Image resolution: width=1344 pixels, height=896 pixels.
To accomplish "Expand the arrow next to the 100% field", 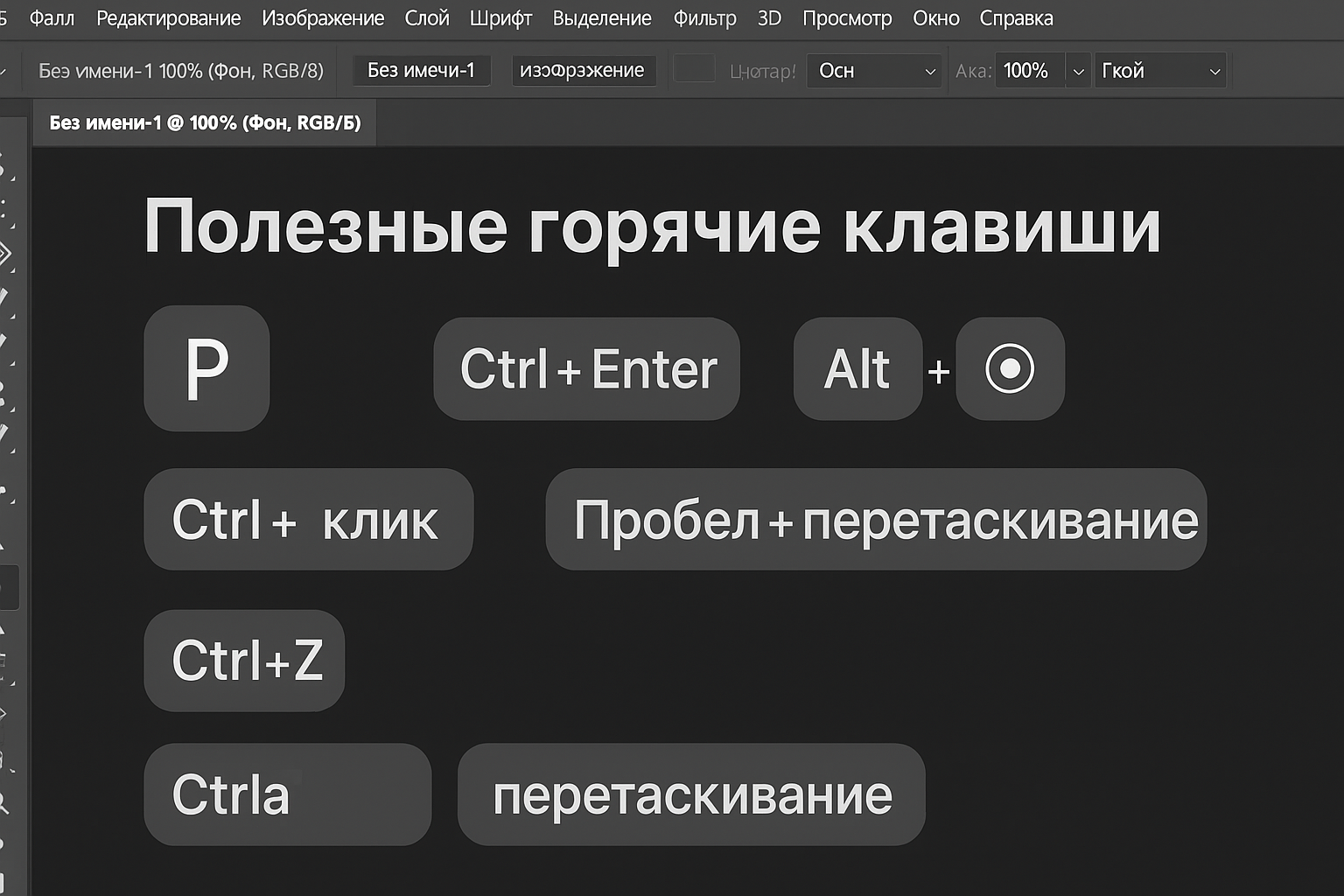I will (x=1078, y=71).
